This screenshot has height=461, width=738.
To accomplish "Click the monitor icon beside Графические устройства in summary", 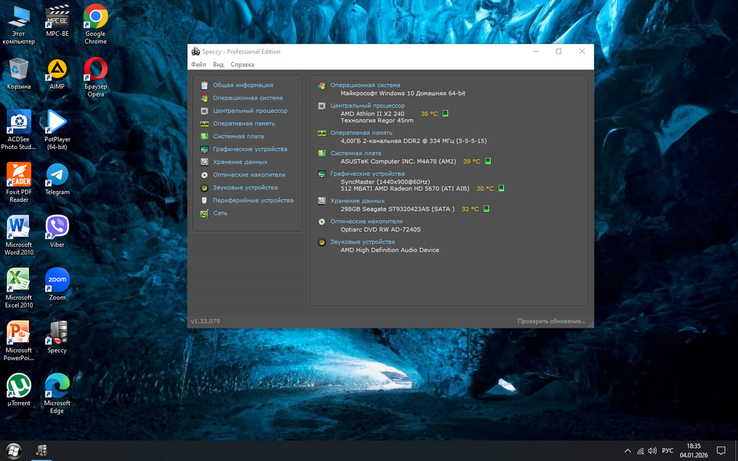I will [x=321, y=174].
